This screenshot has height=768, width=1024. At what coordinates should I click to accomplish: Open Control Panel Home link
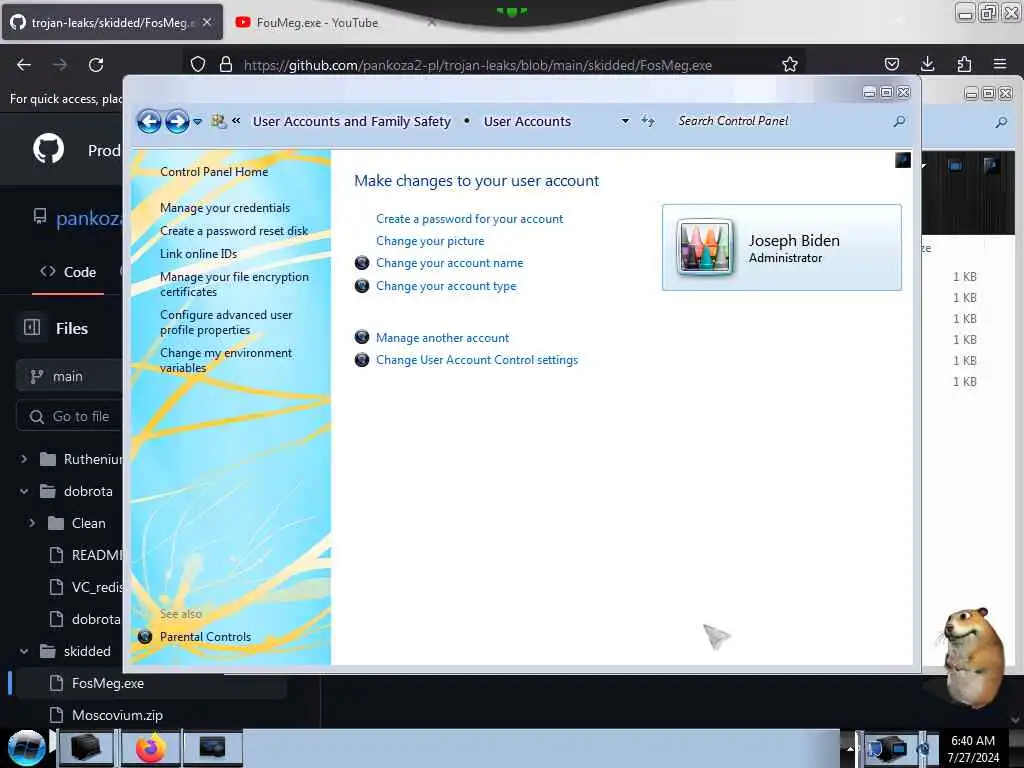coord(214,172)
